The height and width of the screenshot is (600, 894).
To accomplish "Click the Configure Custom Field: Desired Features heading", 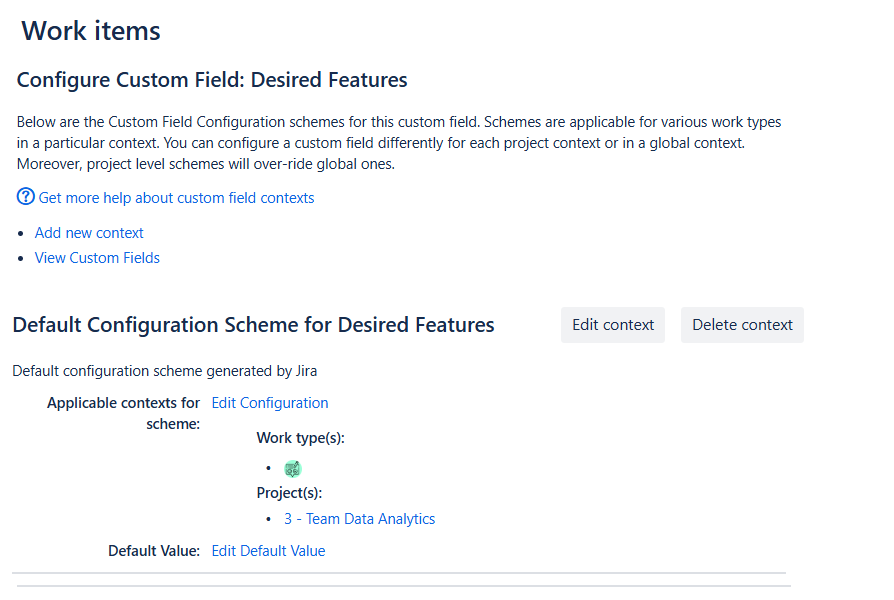I will pyautogui.click(x=212, y=80).
